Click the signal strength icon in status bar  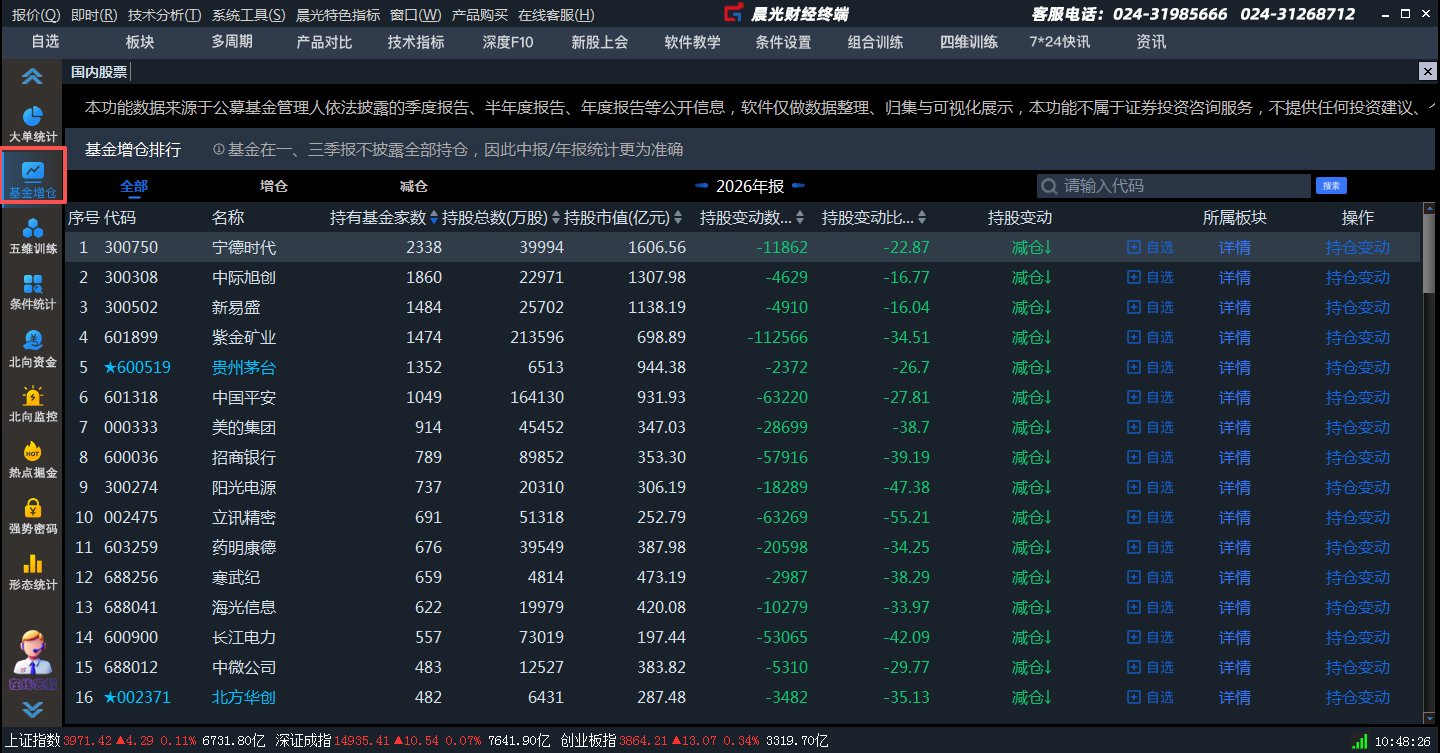pos(1359,741)
